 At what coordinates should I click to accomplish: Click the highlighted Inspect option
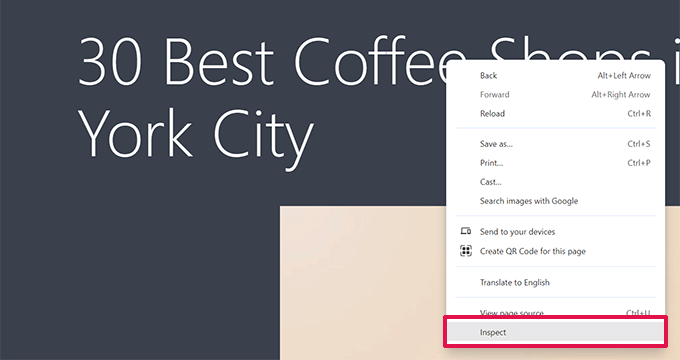[x=555, y=332]
